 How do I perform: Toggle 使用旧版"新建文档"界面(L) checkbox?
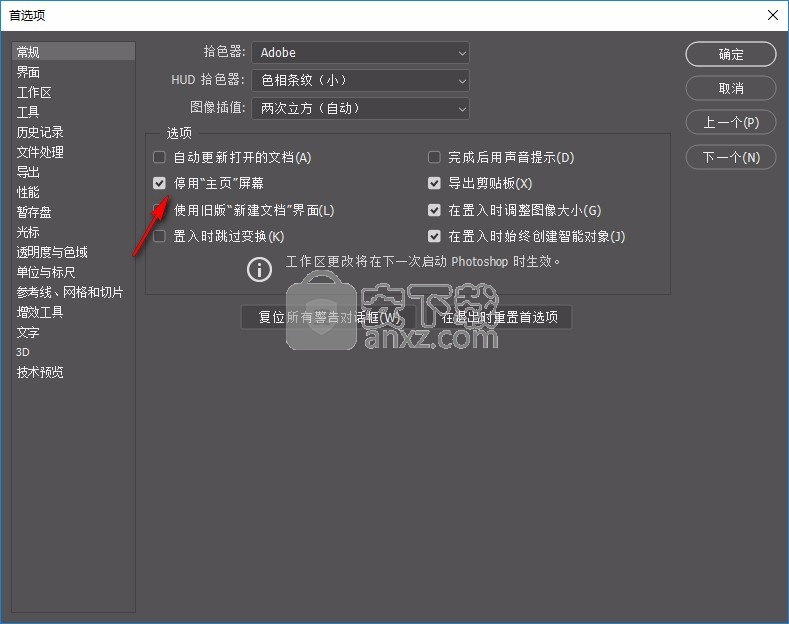(x=160, y=210)
